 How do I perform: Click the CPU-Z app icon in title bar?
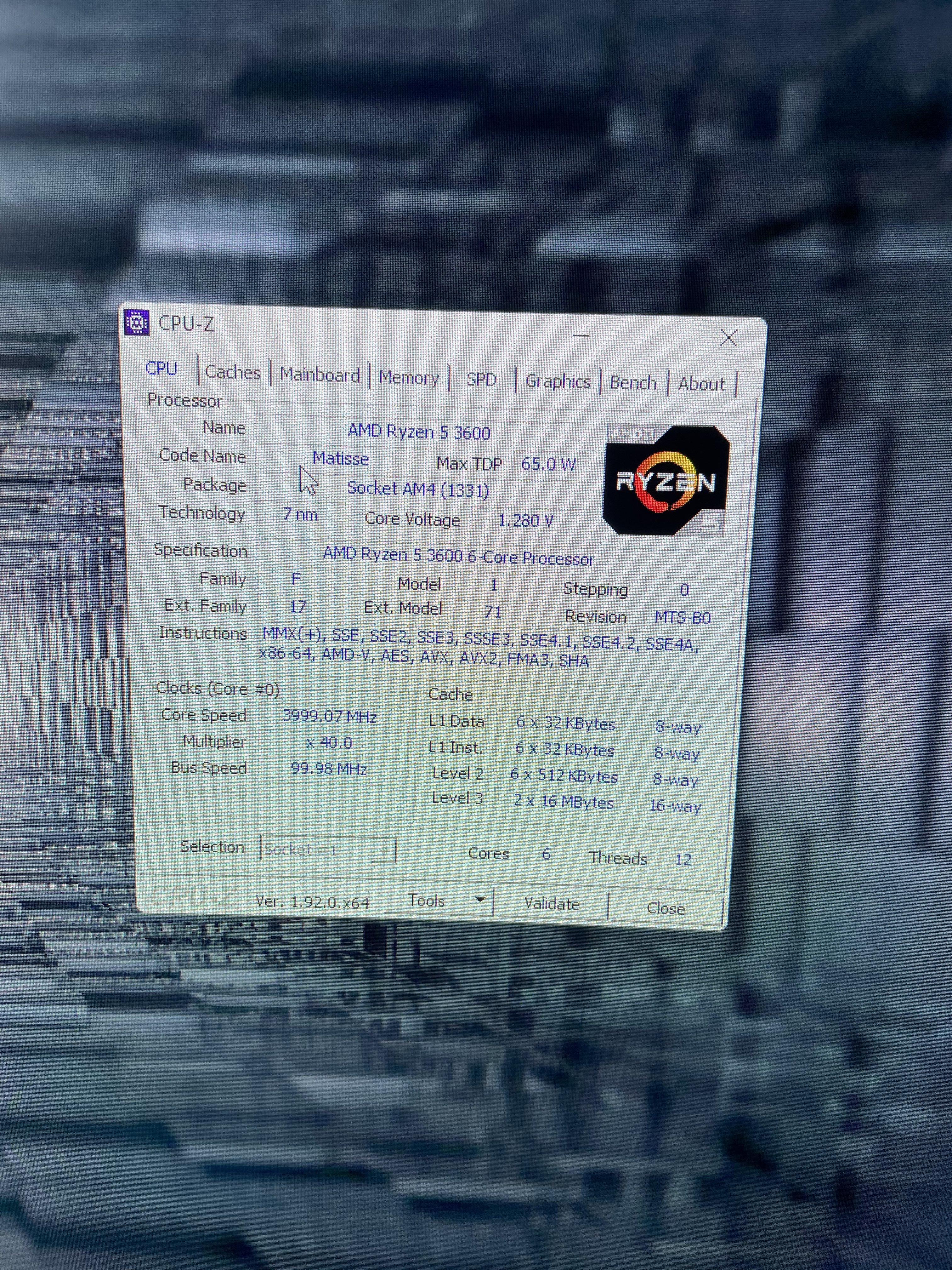pyautogui.click(x=137, y=322)
